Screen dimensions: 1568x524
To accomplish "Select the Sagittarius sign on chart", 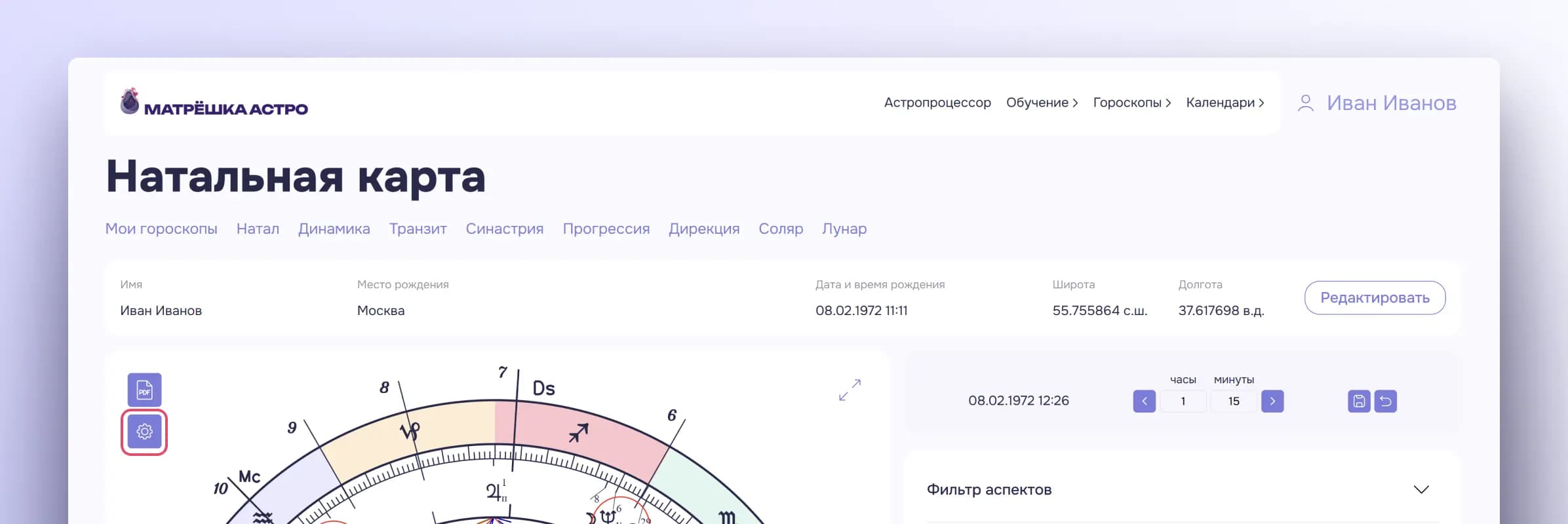I will pos(578,432).
